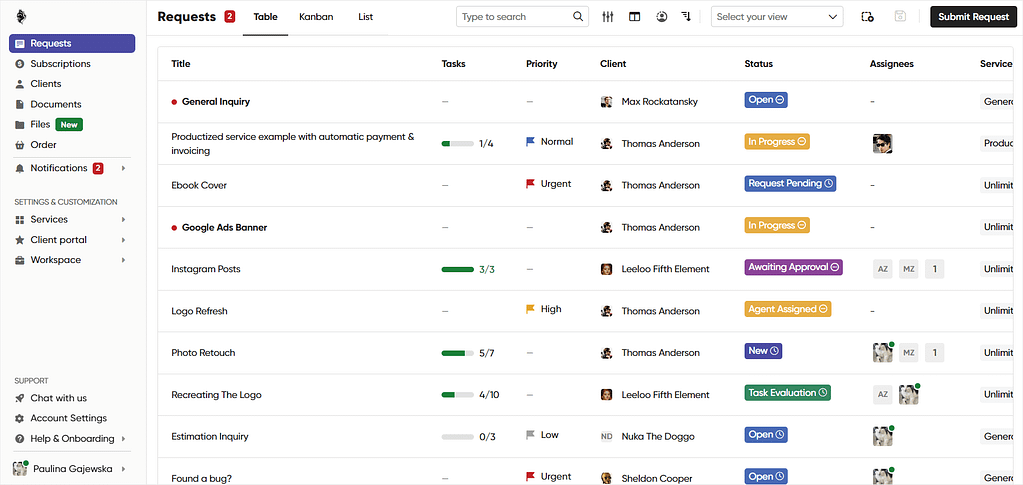This screenshot has height=485, width=1023.
Task: Expand the Help & Onboarding arrow
Action: click(123, 439)
